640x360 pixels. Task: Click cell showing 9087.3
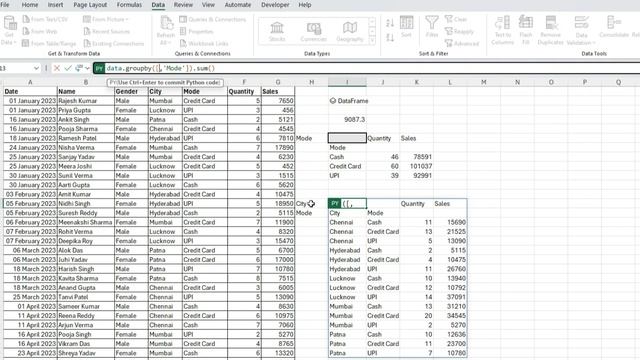pyautogui.click(x=347, y=120)
